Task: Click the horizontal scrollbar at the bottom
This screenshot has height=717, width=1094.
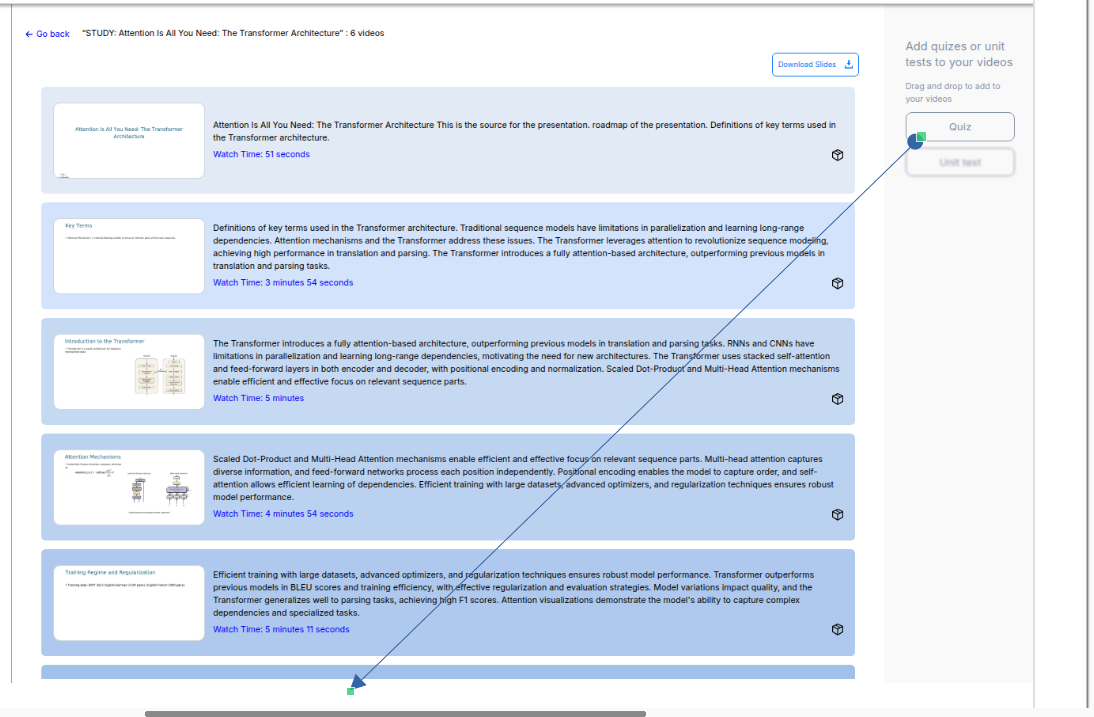Action: click(x=395, y=713)
